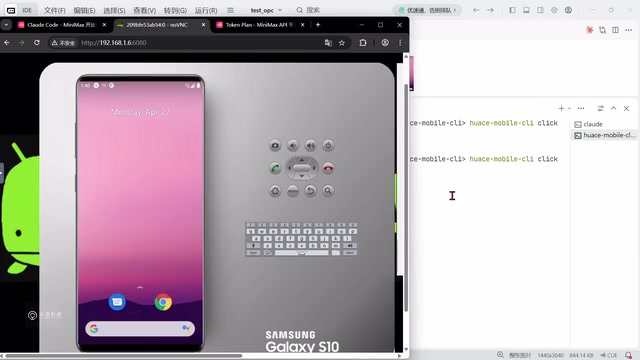Open the Chrome app on the phone screen
This screenshot has height=360, width=640.
[x=163, y=302]
